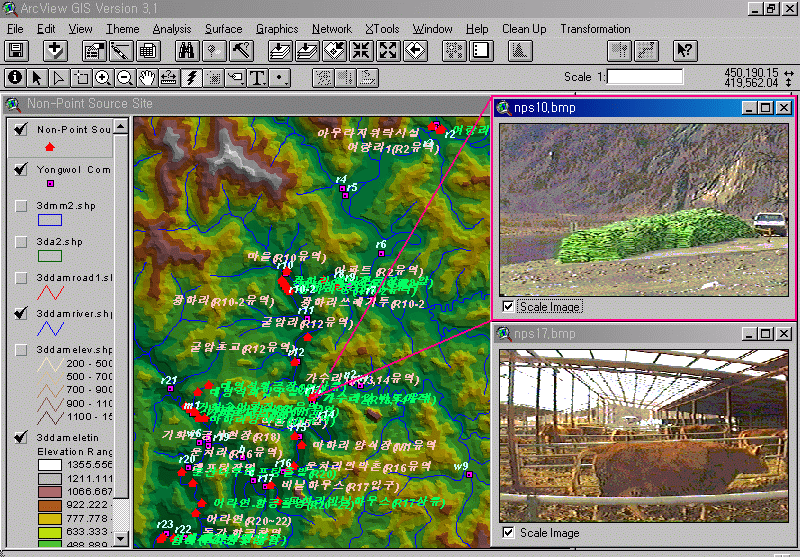Image resolution: width=802 pixels, height=557 pixels.
Task: Open the Theme menu
Action: (x=122, y=29)
